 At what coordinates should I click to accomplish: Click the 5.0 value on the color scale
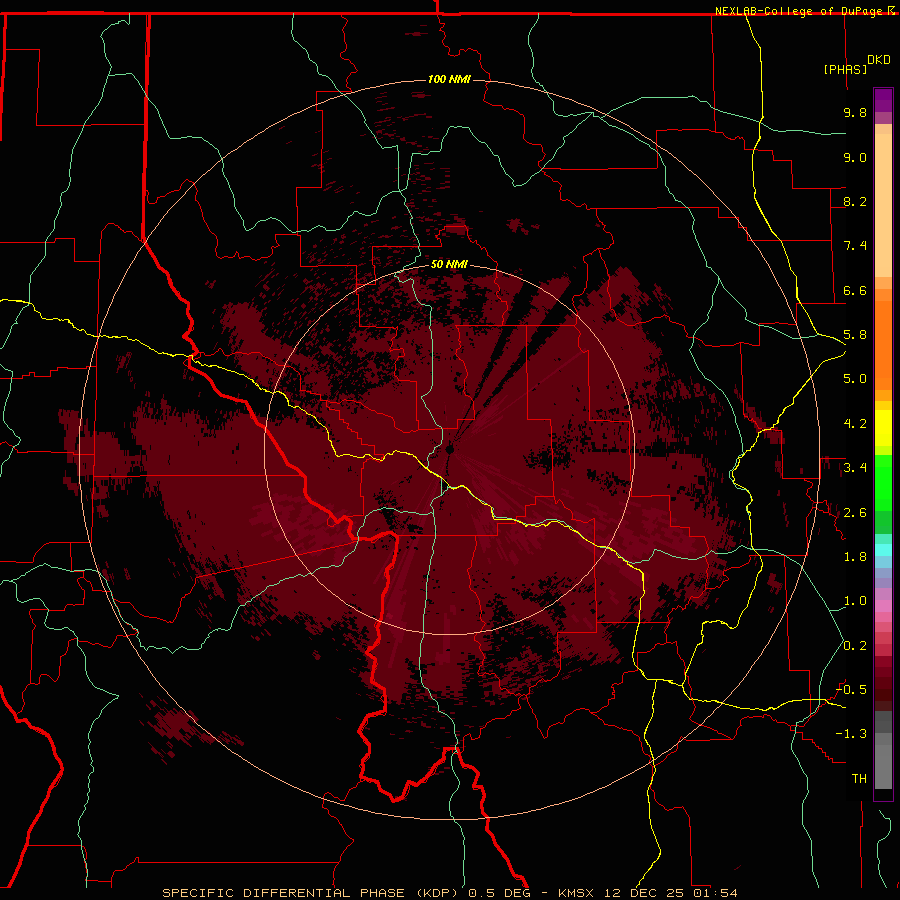pos(855,379)
